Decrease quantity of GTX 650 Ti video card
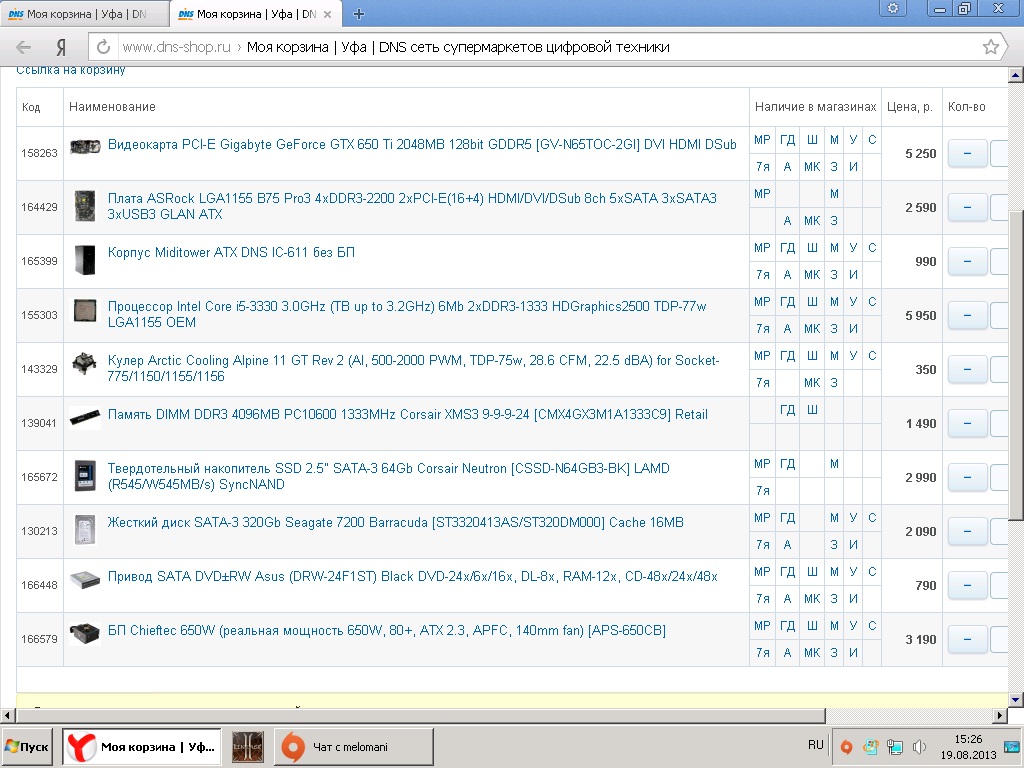The width and height of the screenshot is (1024, 768). point(967,153)
